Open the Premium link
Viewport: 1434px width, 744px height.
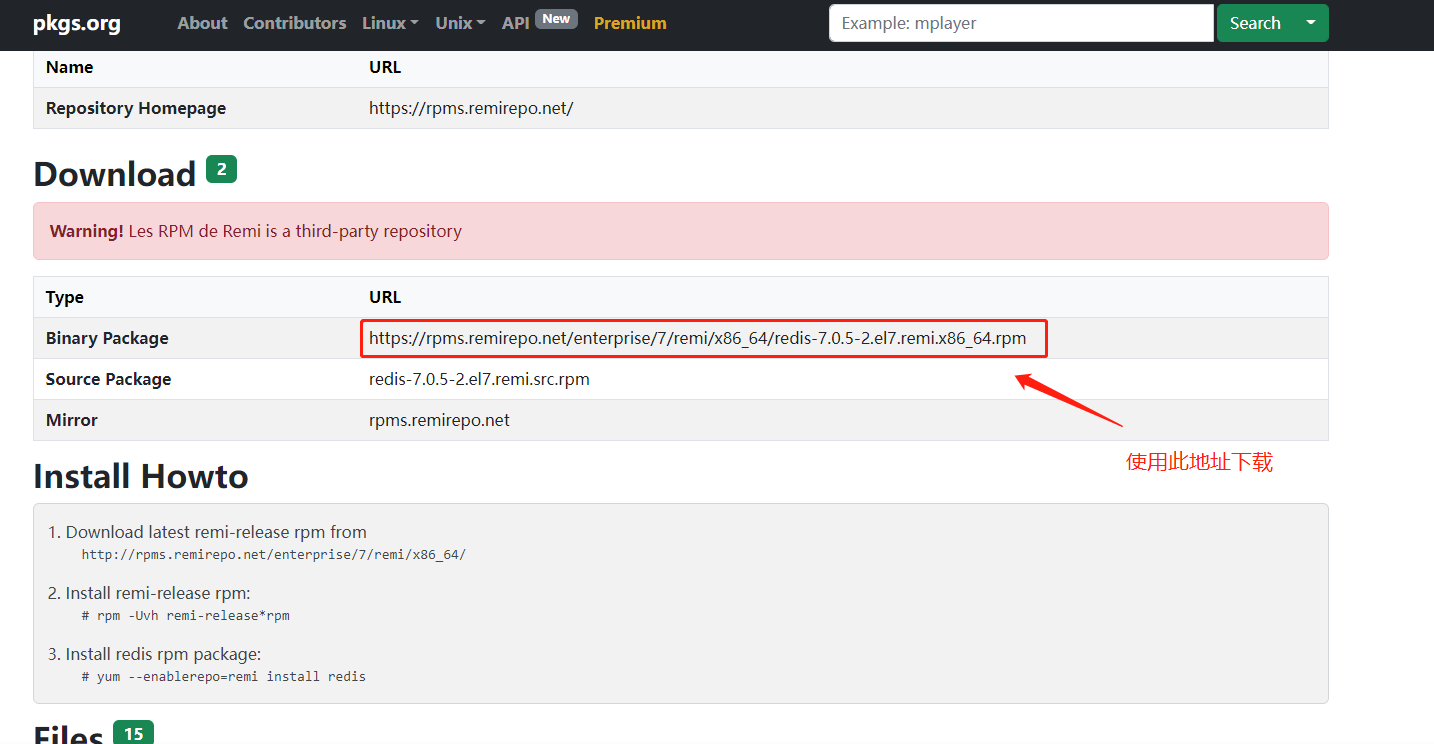pos(630,23)
